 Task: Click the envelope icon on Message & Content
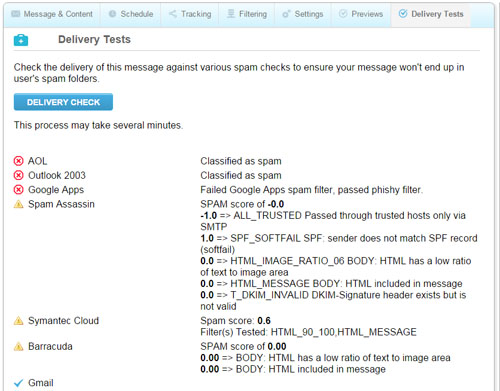point(16,14)
